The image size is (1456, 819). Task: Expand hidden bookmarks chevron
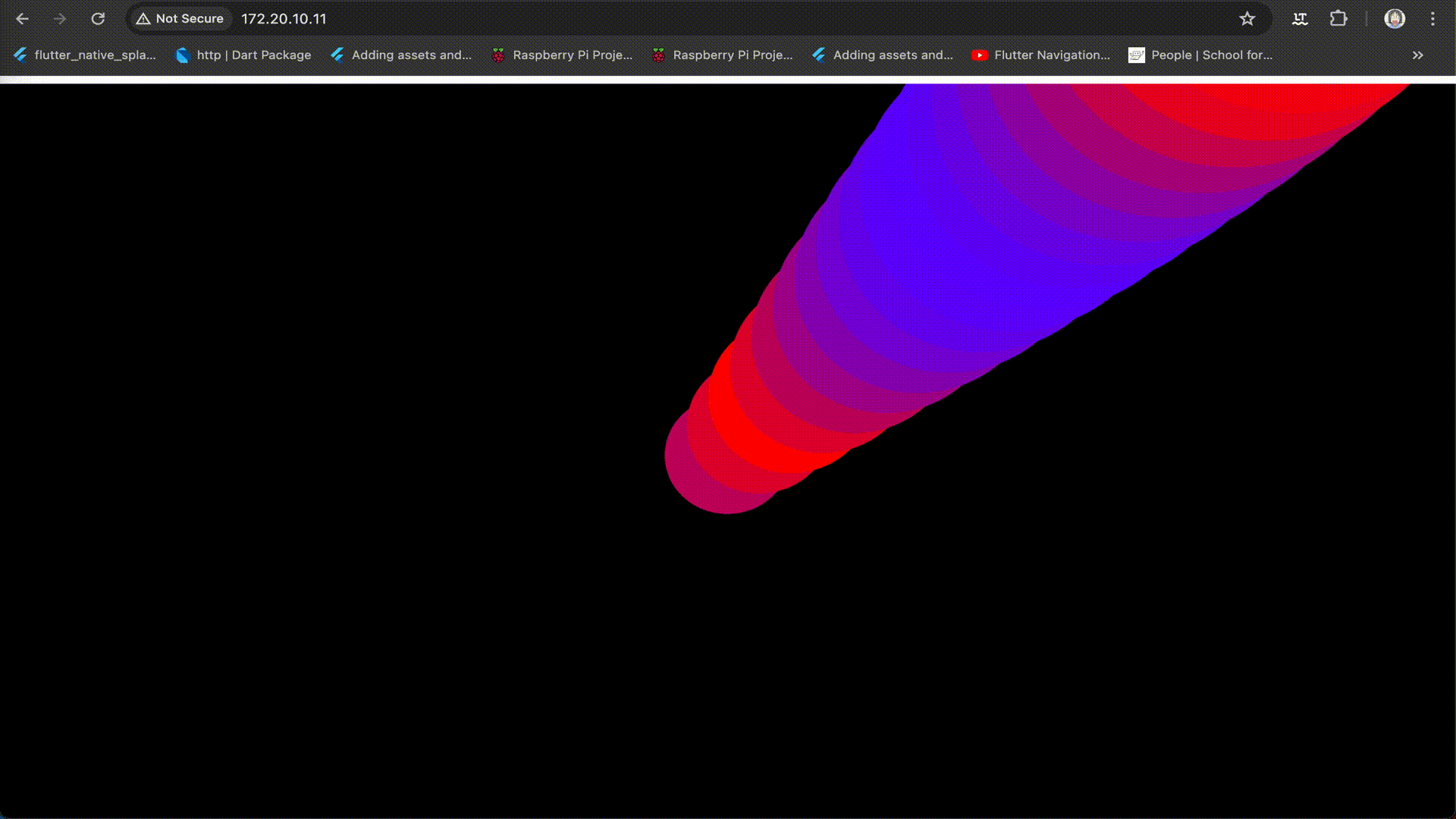(x=1418, y=54)
